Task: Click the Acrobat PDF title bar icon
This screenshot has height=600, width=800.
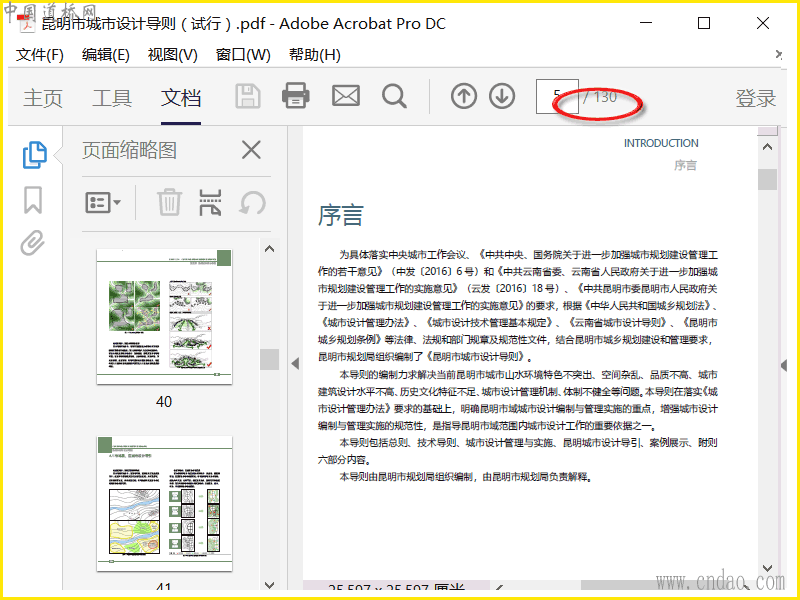Action: 27,23
